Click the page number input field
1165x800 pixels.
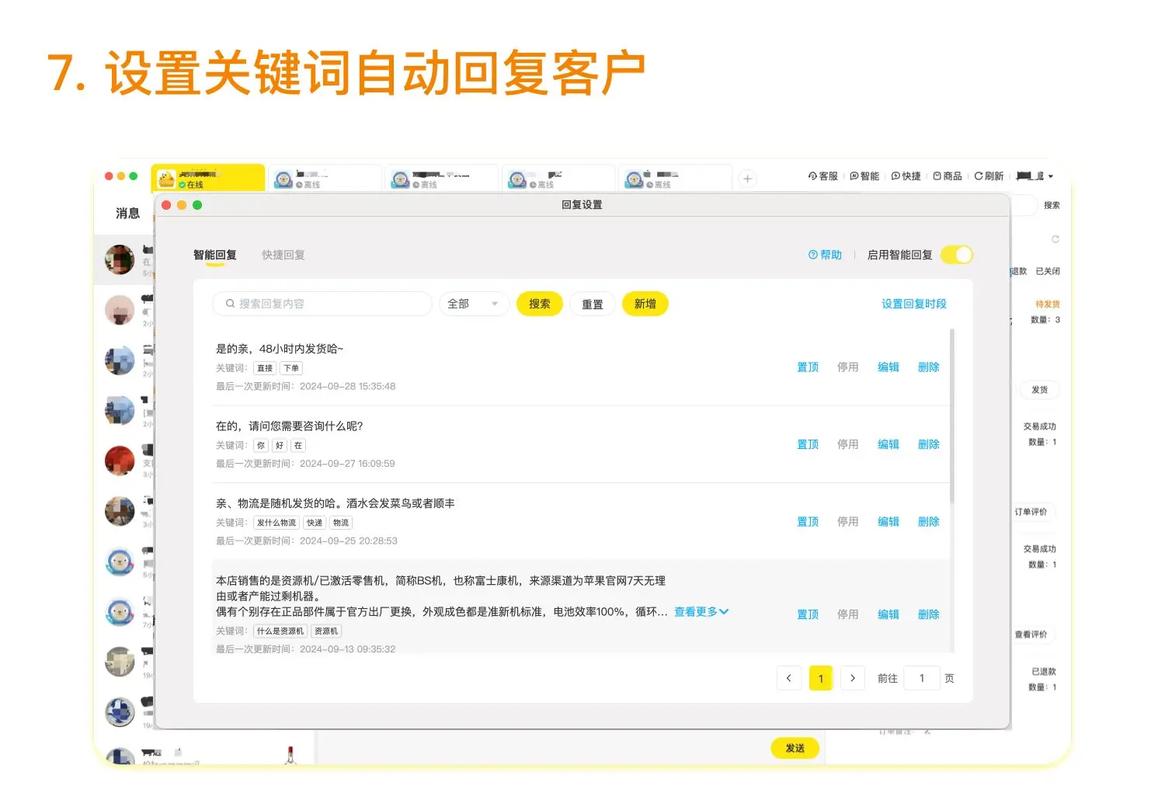[x=921, y=678]
